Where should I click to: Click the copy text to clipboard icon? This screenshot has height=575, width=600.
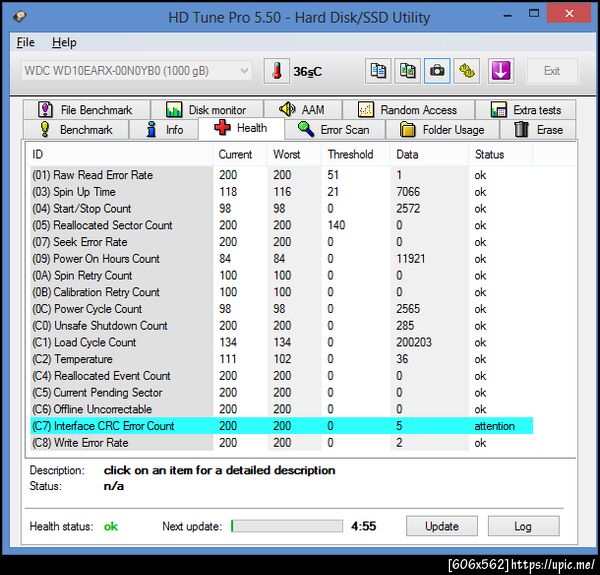pos(378,71)
